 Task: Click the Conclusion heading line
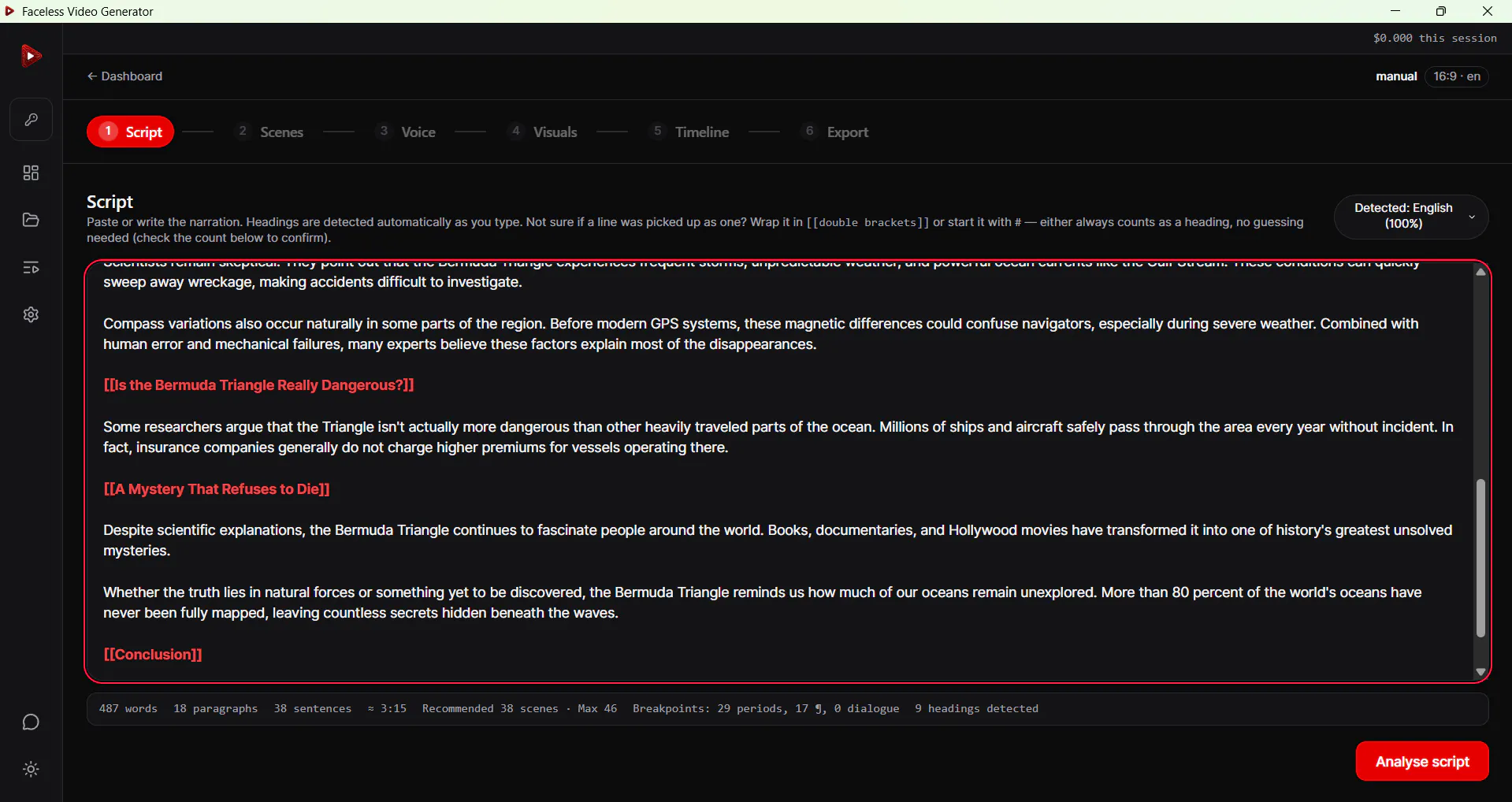click(153, 655)
